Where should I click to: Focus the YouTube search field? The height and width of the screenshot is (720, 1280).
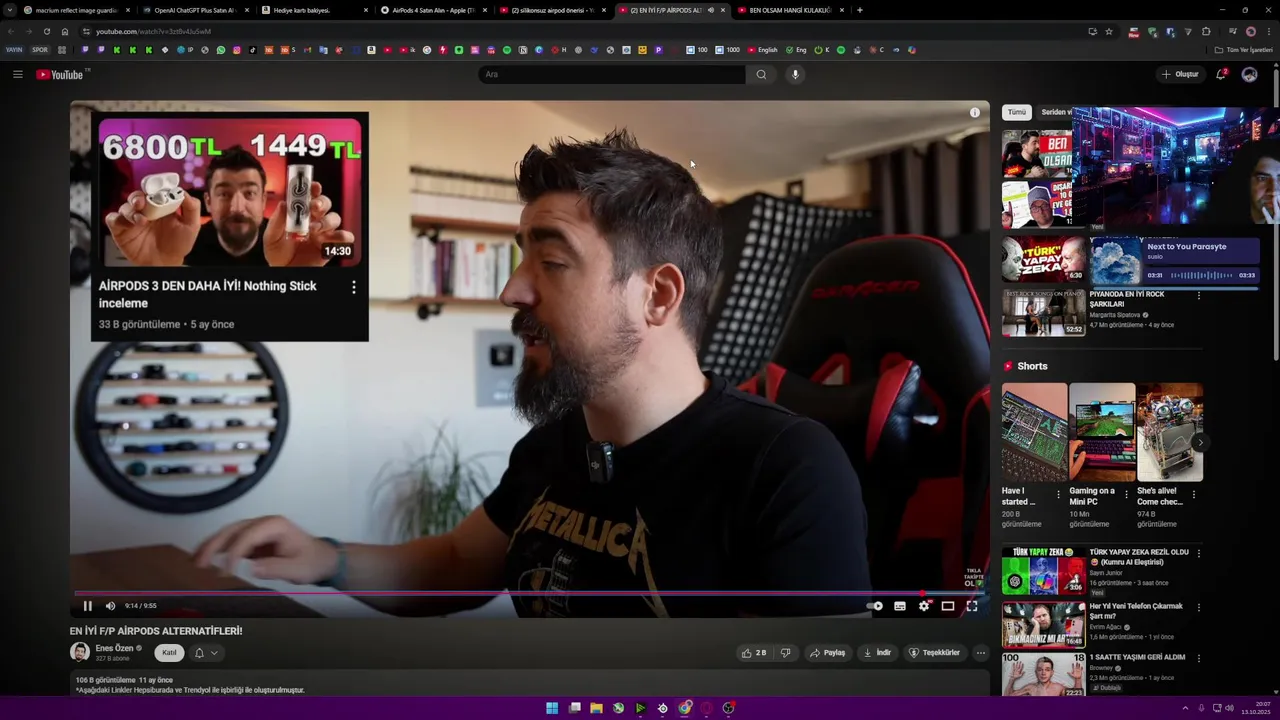tap(611, 74)
